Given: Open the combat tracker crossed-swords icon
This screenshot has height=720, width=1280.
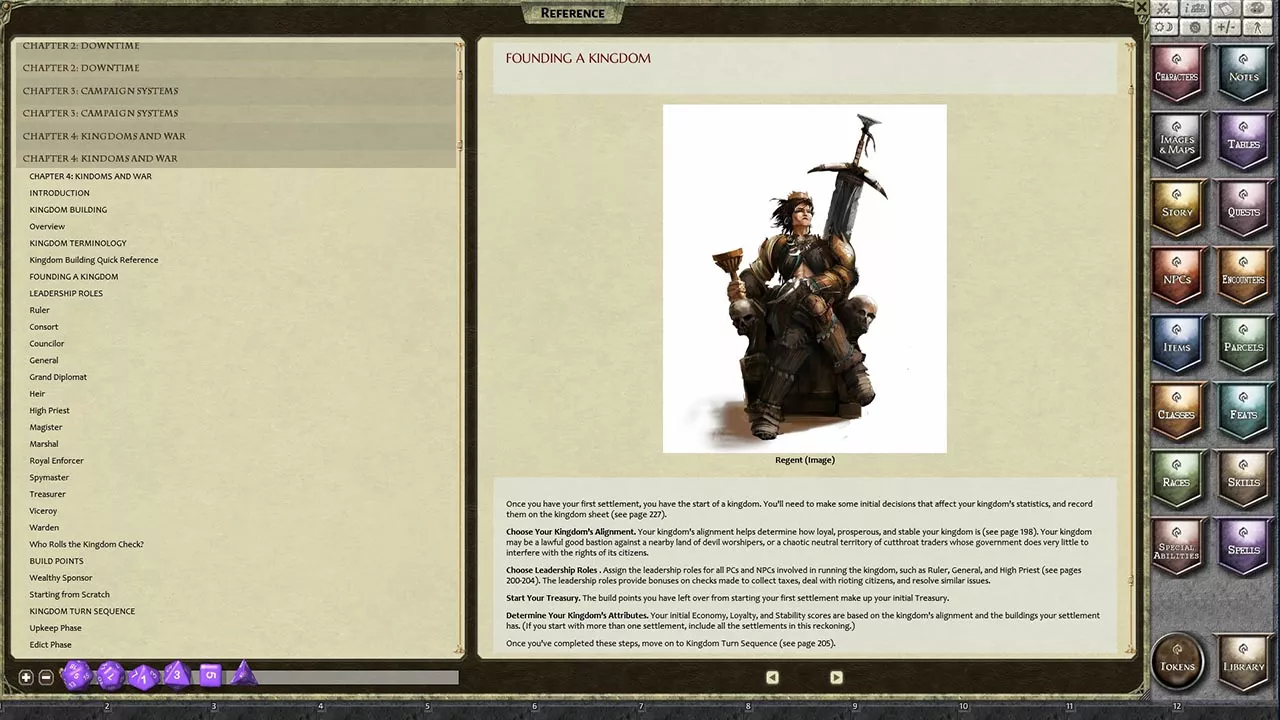Looking at the screenshot, I should pyautogui.click(x=1164, y=8).
